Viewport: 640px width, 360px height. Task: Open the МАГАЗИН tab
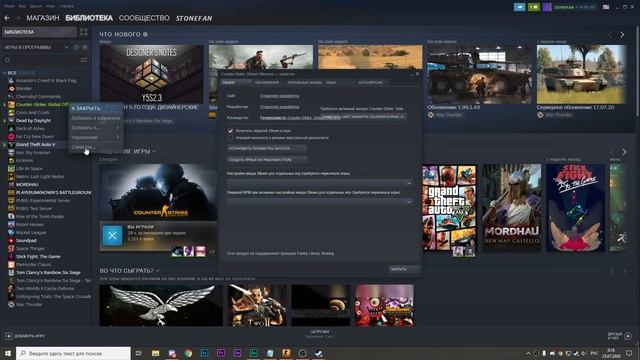pos(43,18)
